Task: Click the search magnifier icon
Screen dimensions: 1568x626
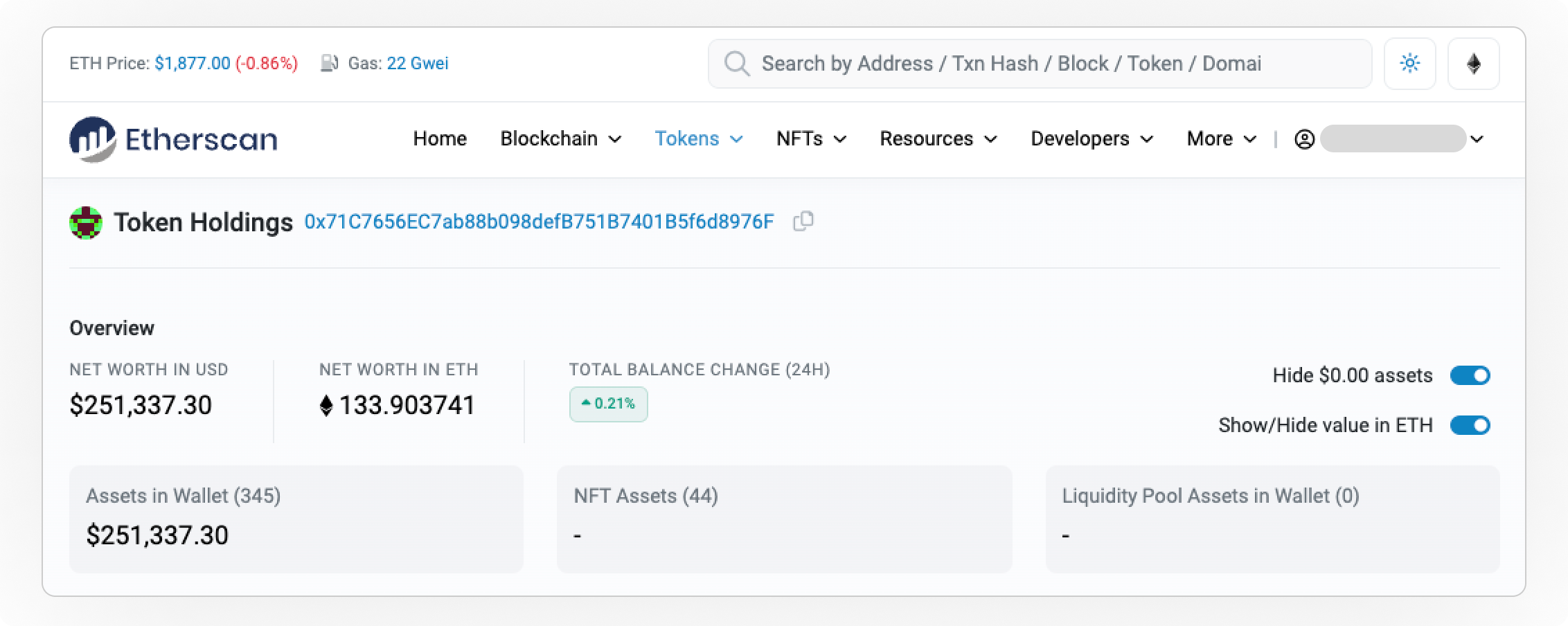Action: 736,64
